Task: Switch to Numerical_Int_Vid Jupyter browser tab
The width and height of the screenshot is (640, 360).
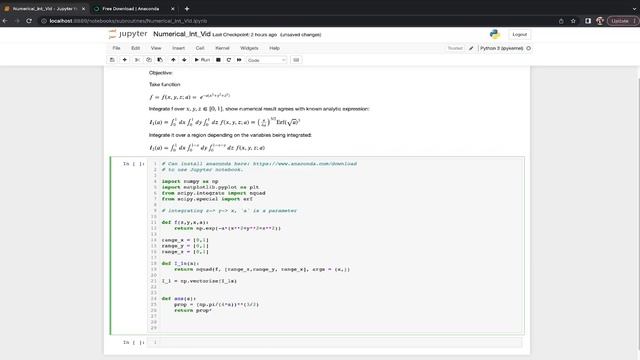Action: tap(44, 9)
